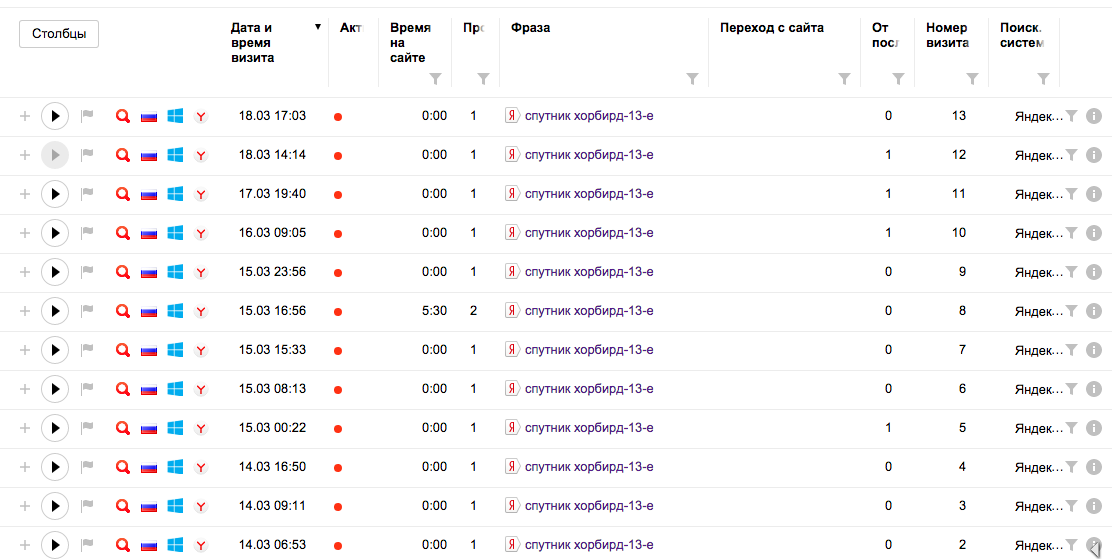The image size is (1112, 559).
Task: Filter by Номер визита column
Action: tap(972, 79)
